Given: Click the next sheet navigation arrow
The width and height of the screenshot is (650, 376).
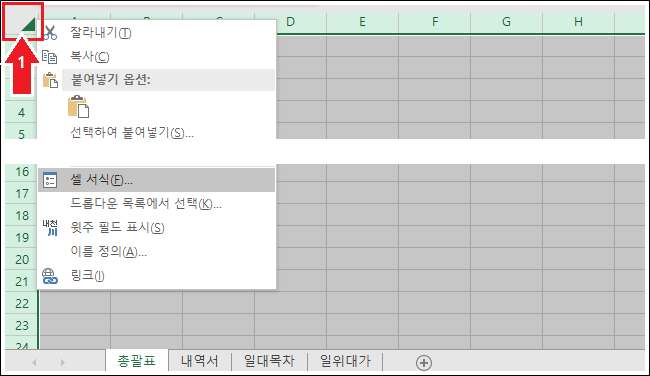Looking at the screenshot, I should [63, 363].
